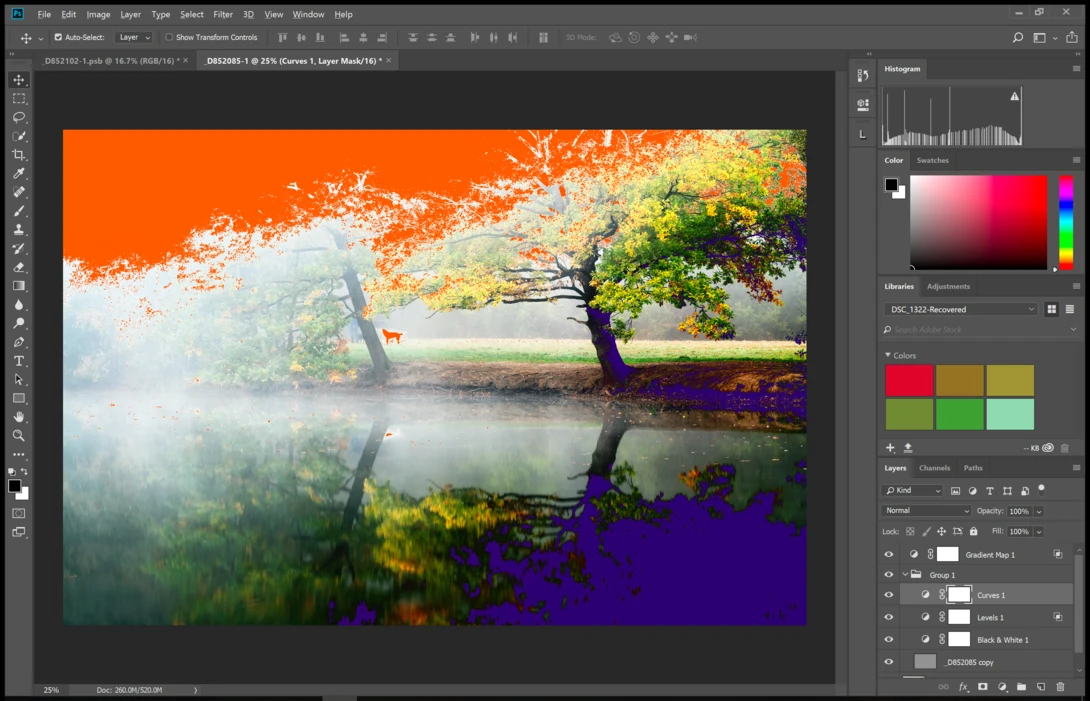Select the Quick Selection tool
1090x701 pixels.
[x=19, y=136]
